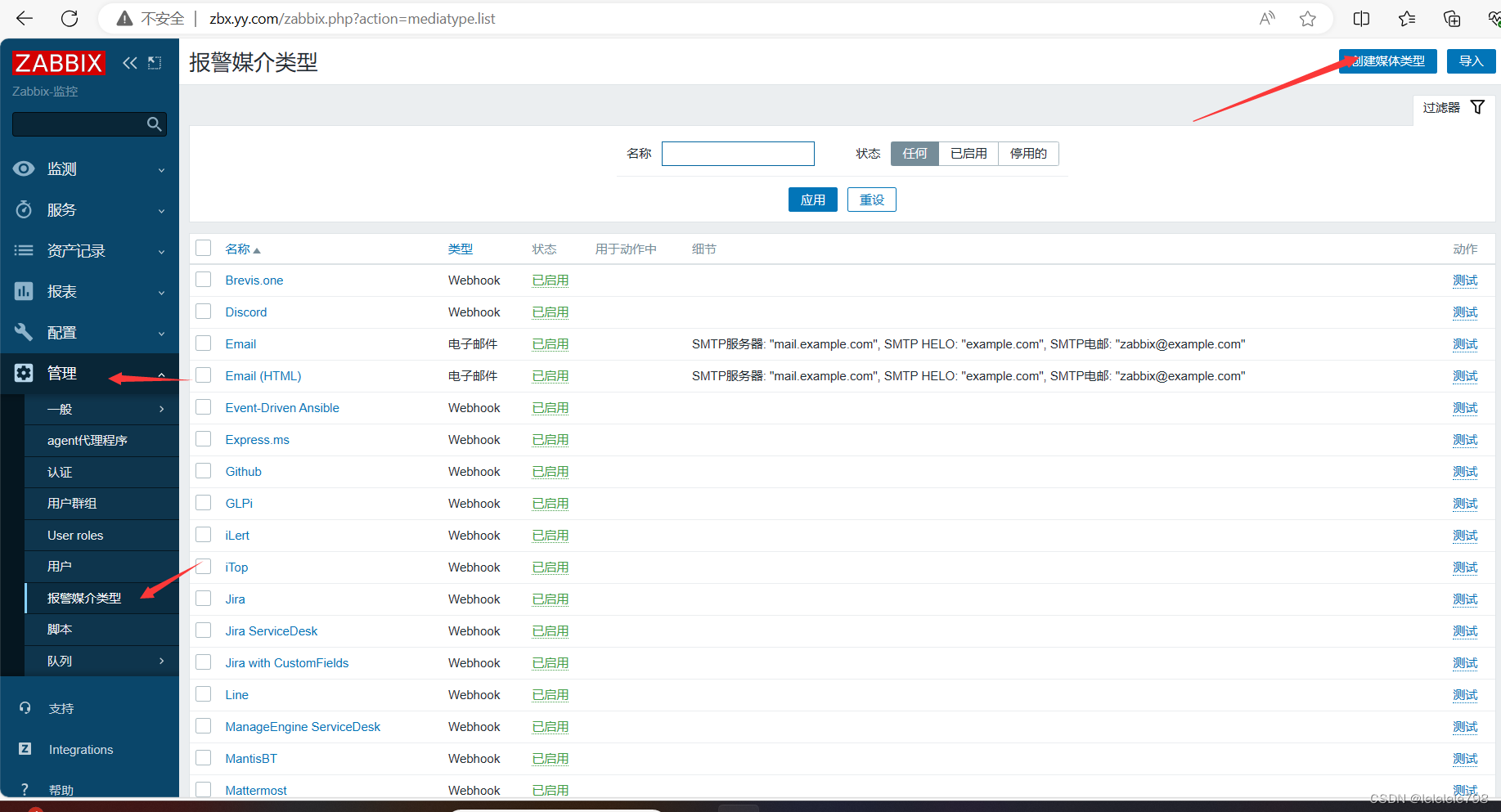Image resolution: width=1501 pixels, height=812 pixels.
Task: Open 认证 menu item
Action: coord(101,472)
